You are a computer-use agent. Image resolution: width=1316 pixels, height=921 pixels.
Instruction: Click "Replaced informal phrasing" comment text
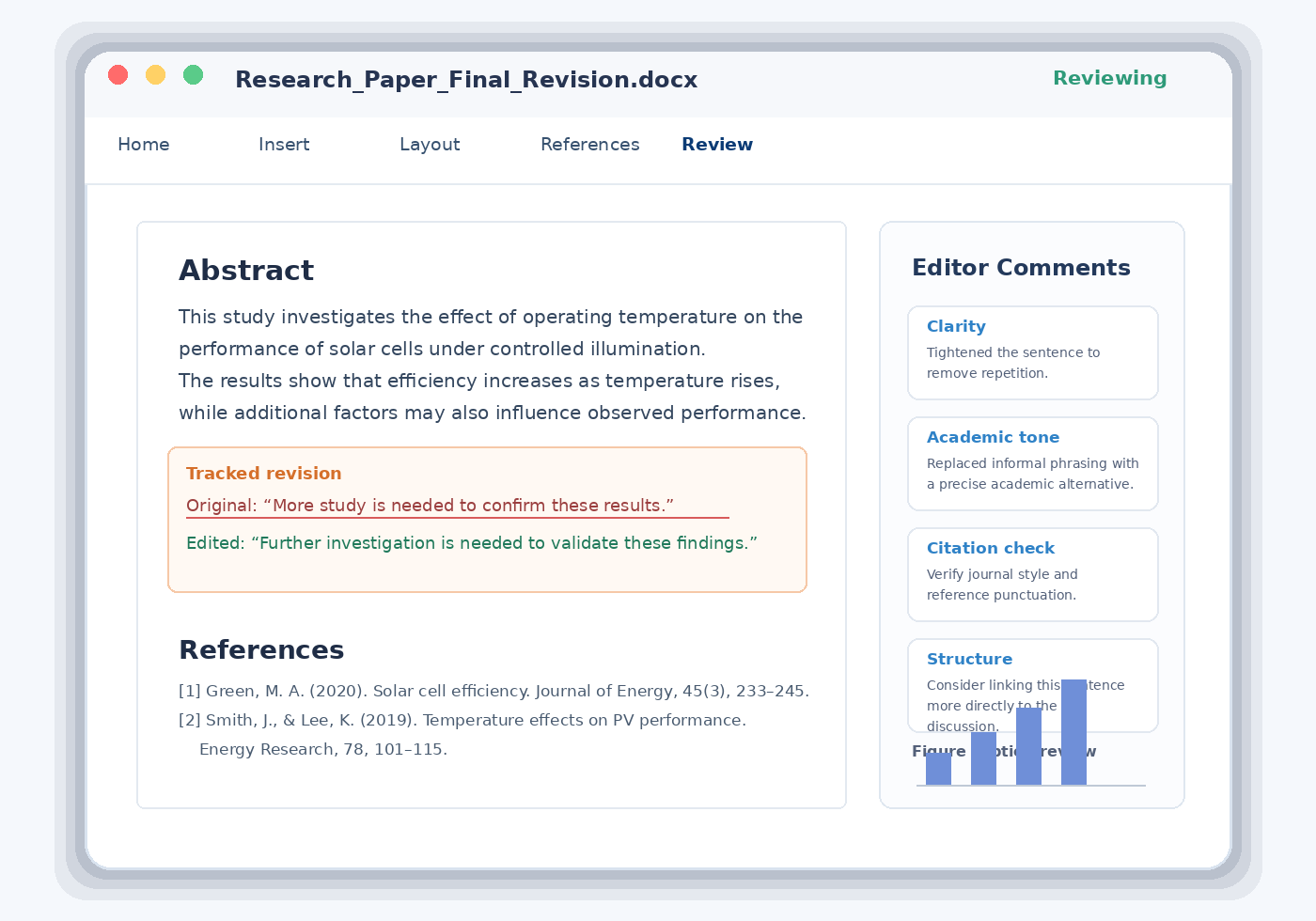(1033, 474)
